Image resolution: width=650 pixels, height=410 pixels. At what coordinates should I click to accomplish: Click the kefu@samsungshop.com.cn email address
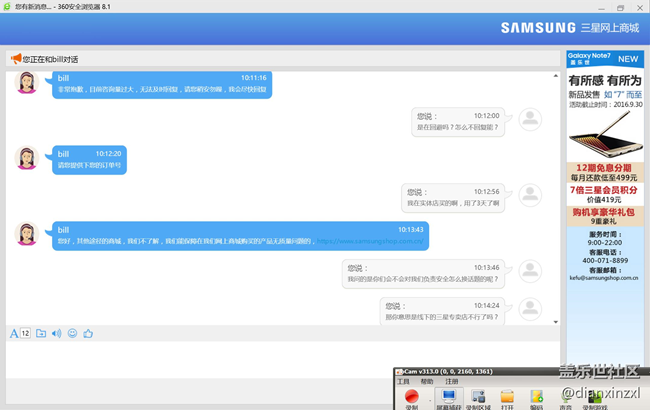[x=604, y=278]
